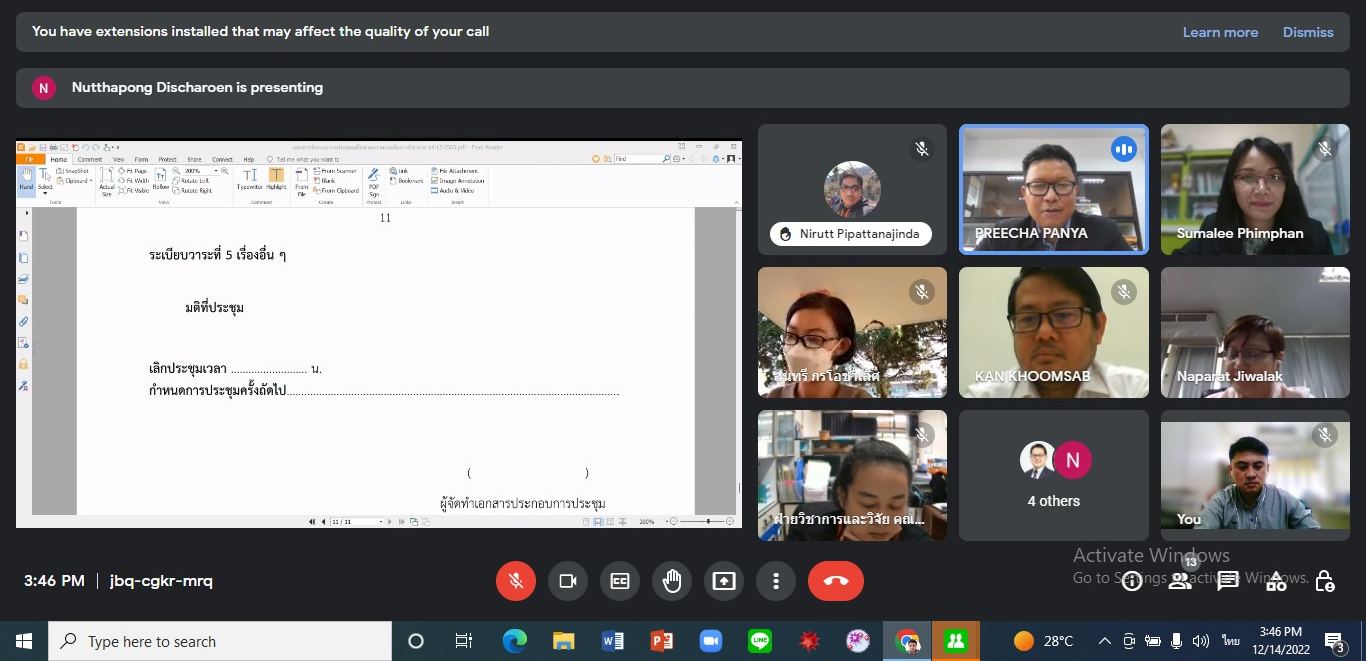Turn off the camera
The width and height of the screenshot is (1366, 661).
click(x=568, y=581)
